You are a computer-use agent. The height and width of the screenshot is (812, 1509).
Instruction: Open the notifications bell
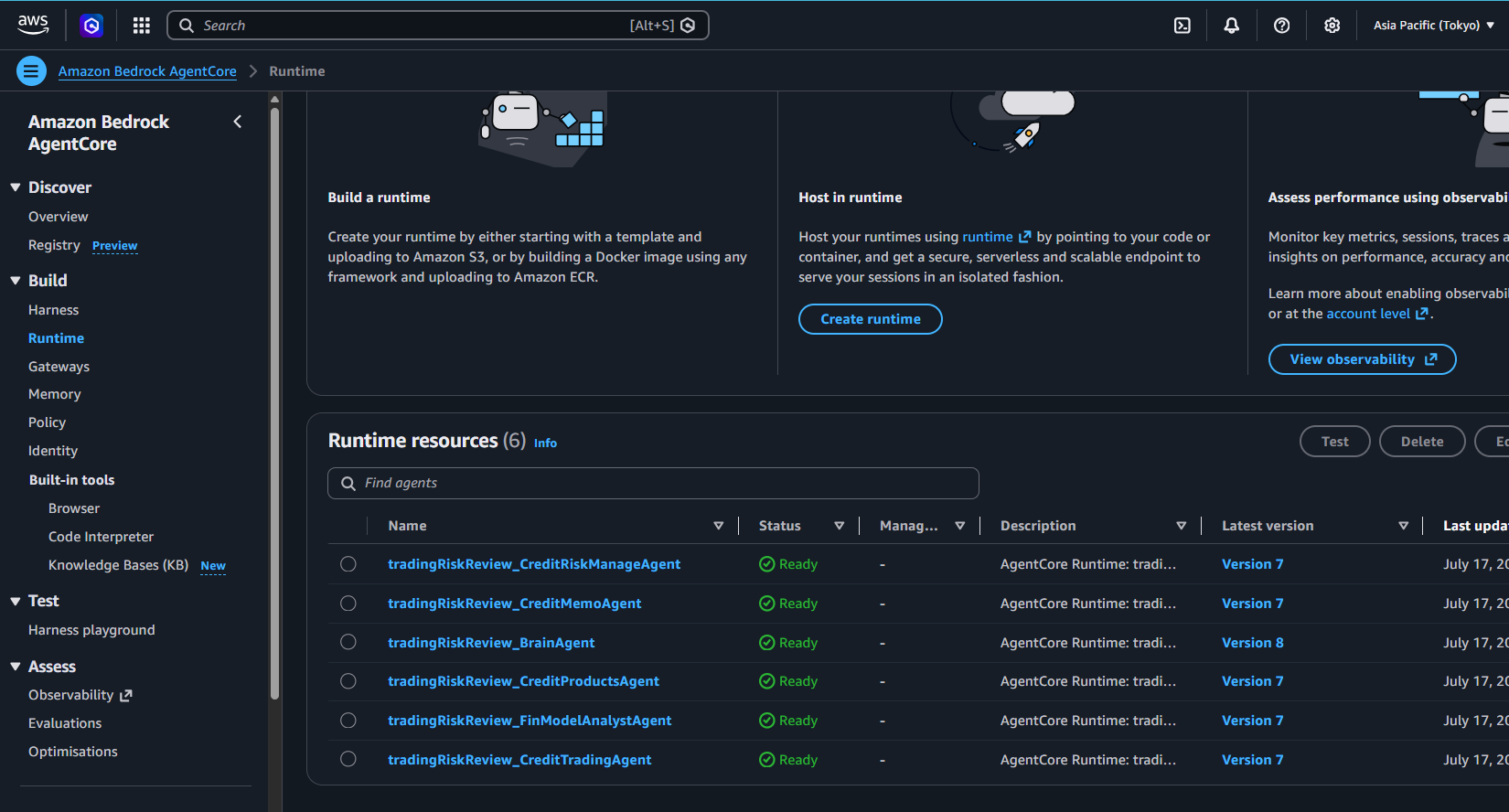tap(1232, 26)
